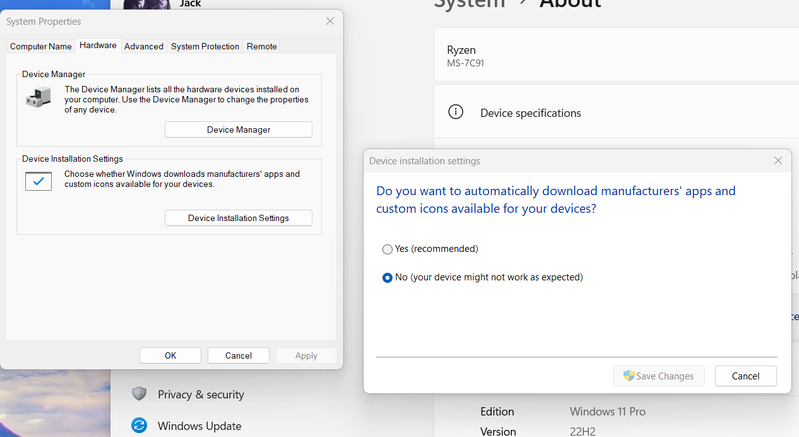
Task: Click the Device Manager hardware icon
Action: [x=39, y=97]
